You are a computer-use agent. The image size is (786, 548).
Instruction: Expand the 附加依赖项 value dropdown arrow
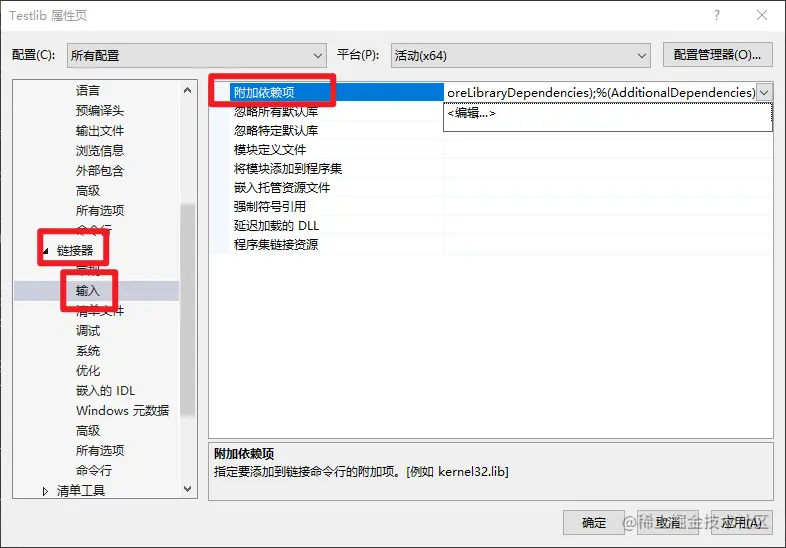(x=764, y=93)
